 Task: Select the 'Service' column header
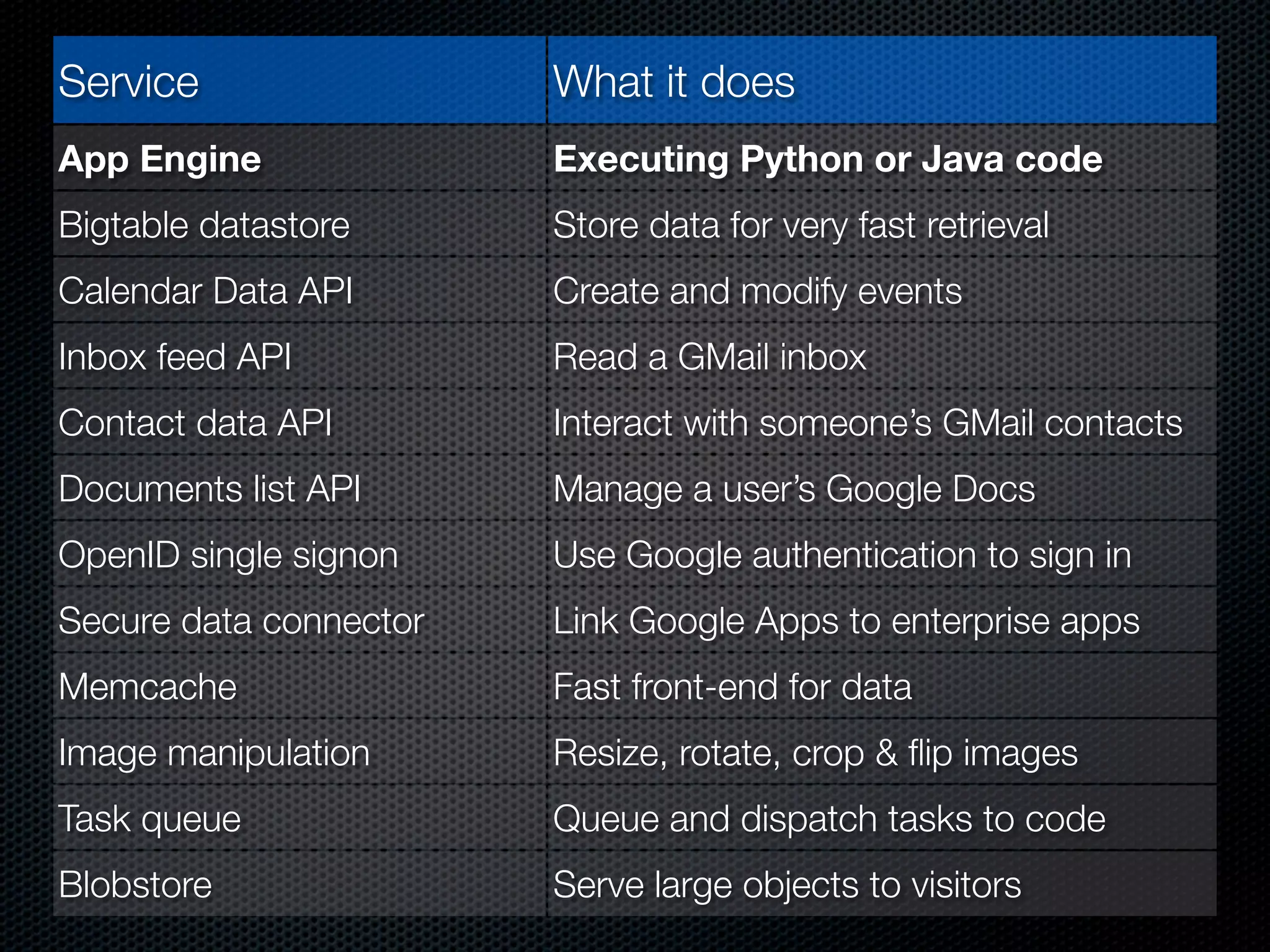(x=300, y=80)
